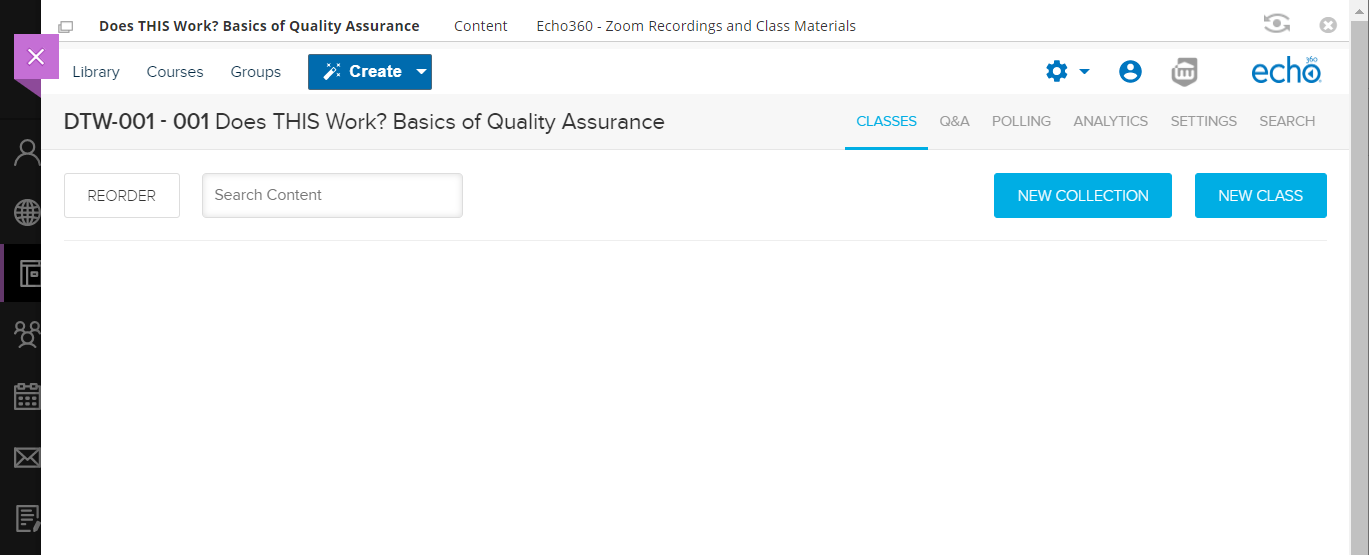Open the settings gear dropdown menu
This screenshot has height=555, width=1369.
pos(1067,72)
